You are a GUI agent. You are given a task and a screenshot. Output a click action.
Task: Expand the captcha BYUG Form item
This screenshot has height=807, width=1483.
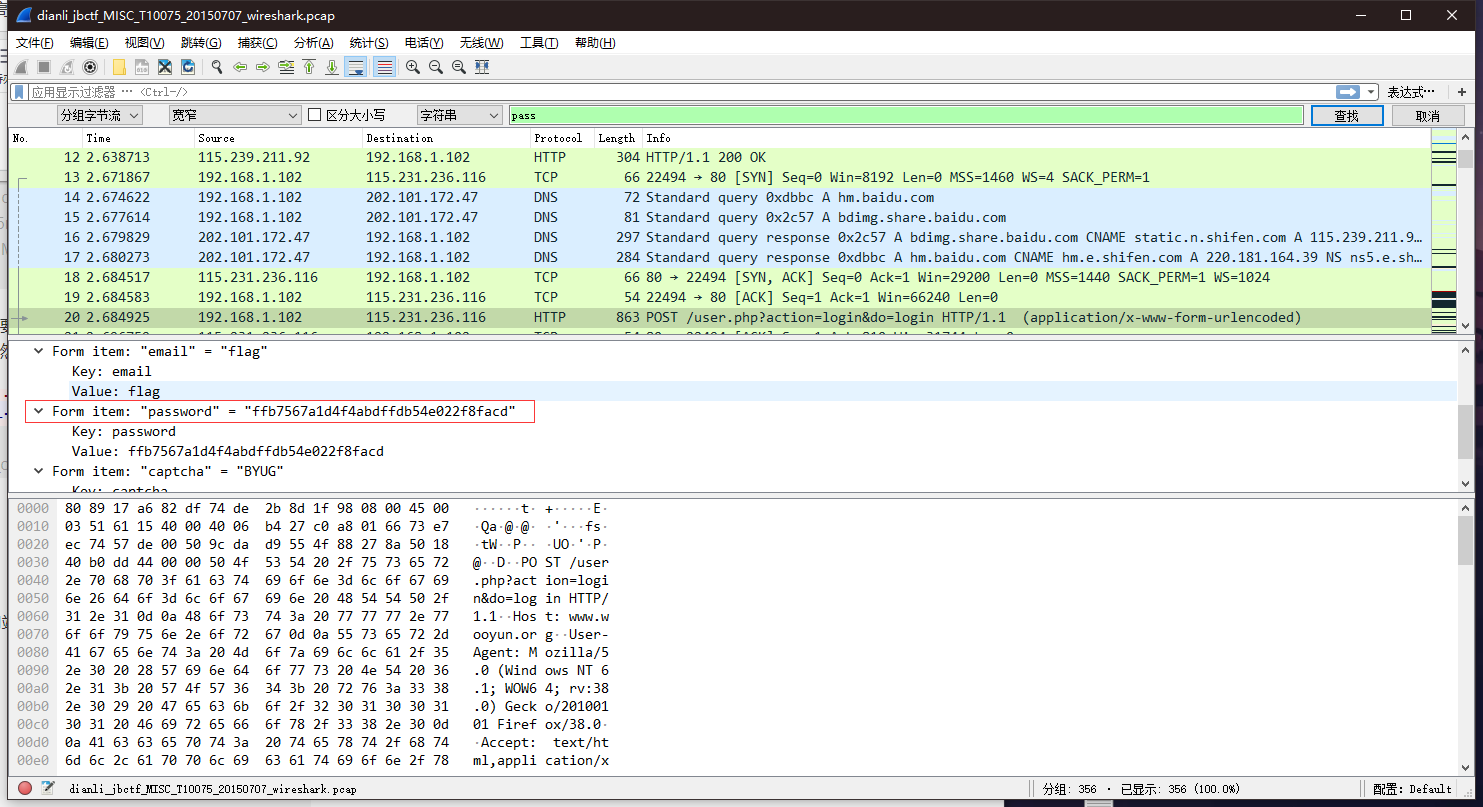[x=37, y=470]
